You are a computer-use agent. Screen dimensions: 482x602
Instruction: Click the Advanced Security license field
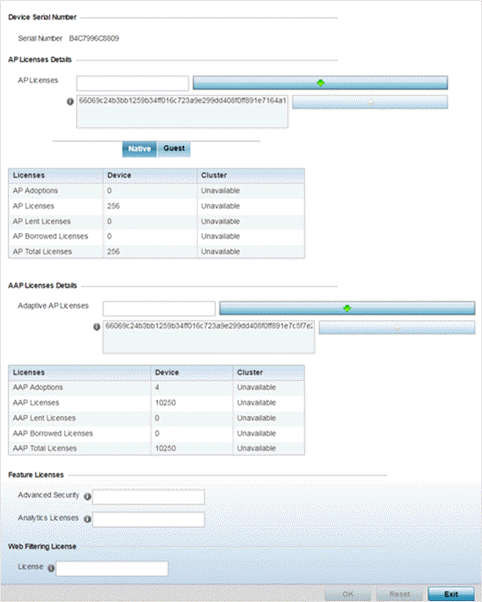point(149,497)
